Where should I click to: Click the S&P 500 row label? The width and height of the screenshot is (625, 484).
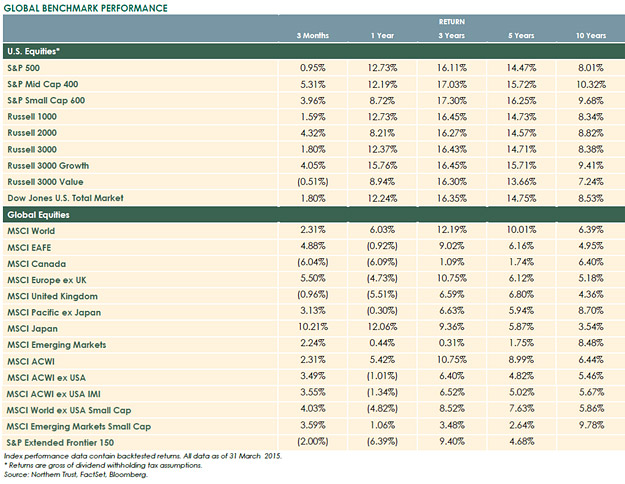[24, 68]
